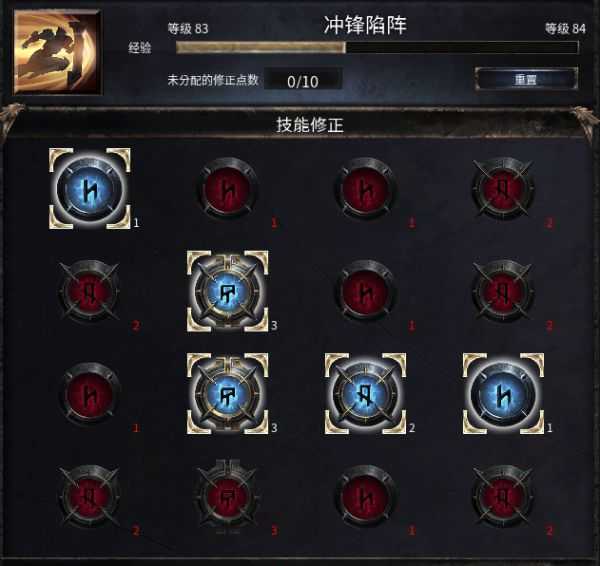Deactivate the only blue rune costing 2
This screenshot has height=566, width=600.
tap(365, 393)
